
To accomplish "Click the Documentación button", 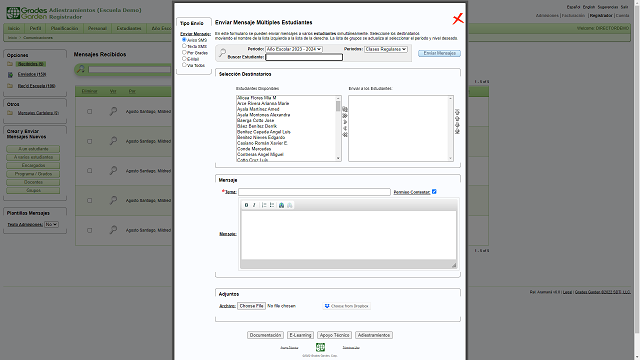I will (265, 335).
